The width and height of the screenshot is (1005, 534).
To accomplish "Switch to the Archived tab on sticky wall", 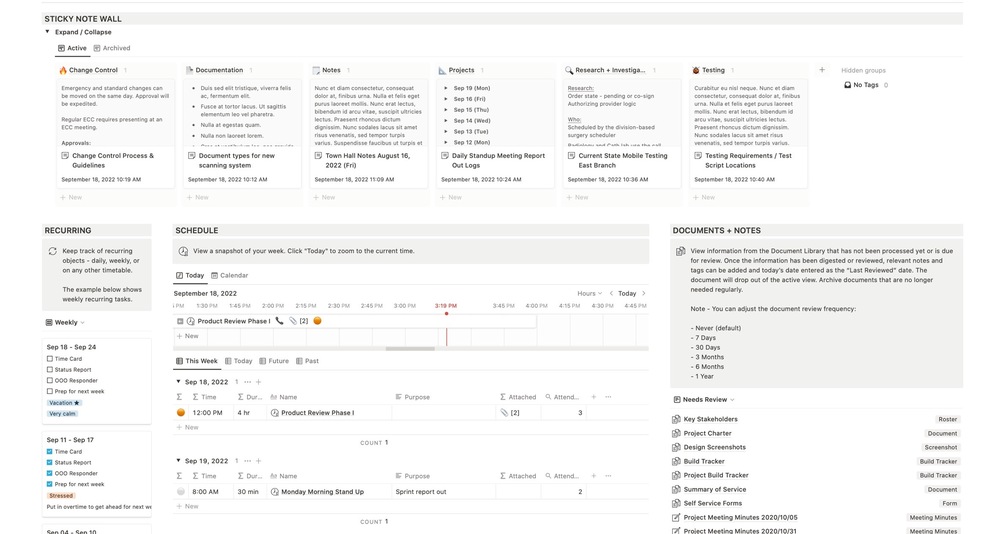I will coord(112,48).
